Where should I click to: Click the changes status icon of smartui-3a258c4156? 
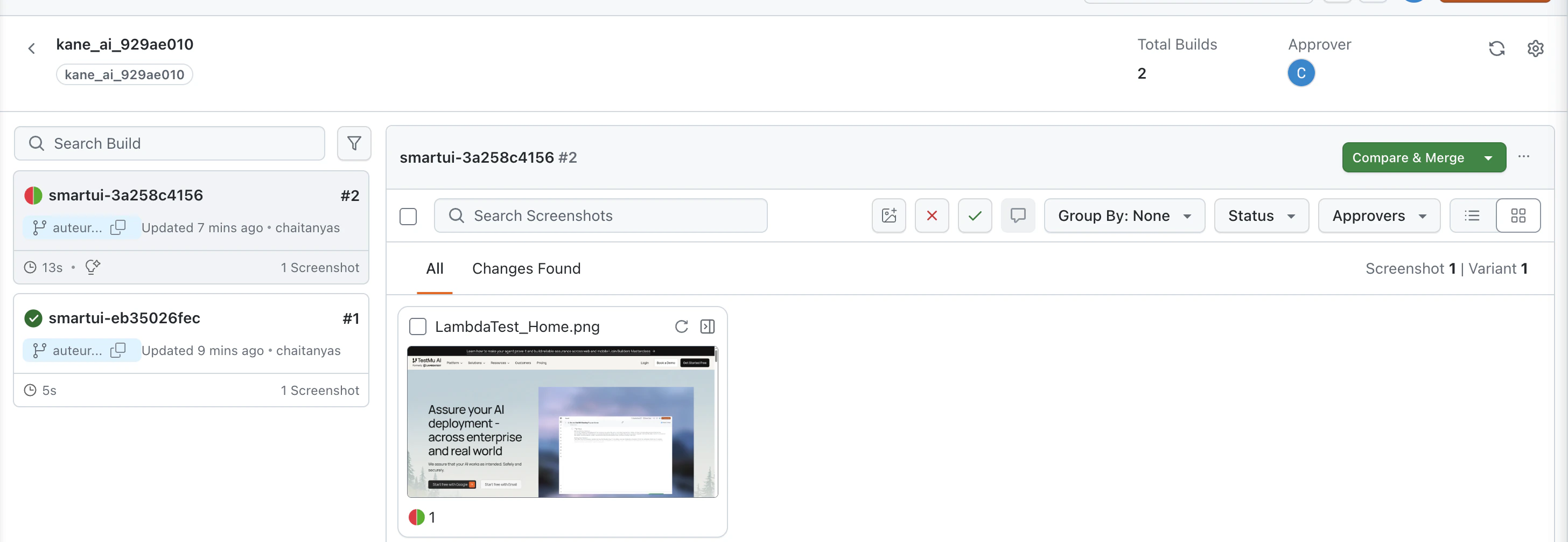click(33, 196)
